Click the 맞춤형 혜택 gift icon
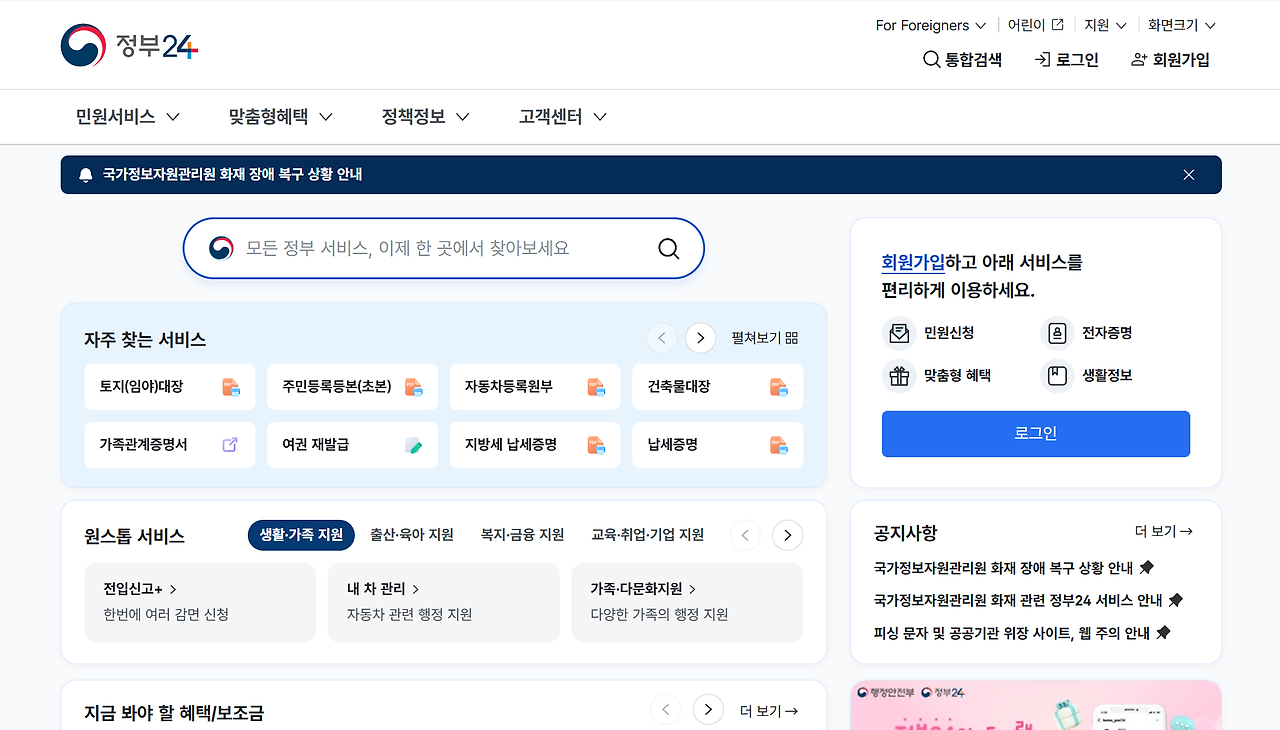The image size is (1280, 730). pyautogui.click(x=899, y=376)
